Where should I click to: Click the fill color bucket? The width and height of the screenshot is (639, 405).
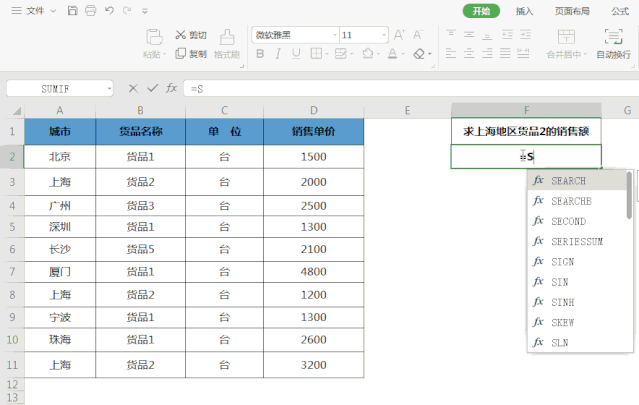pyautogui.click(x=368, y=53)
